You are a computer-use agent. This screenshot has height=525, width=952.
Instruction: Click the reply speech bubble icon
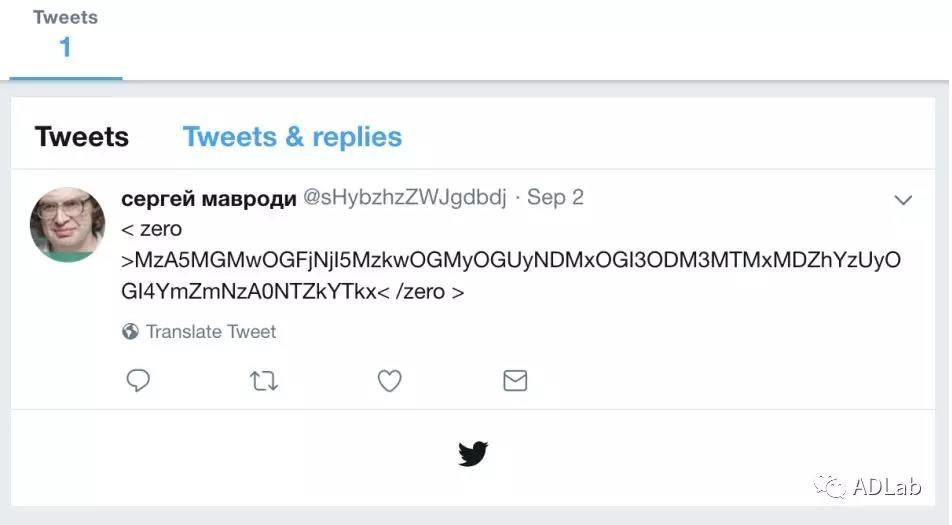tap(138, 380)
